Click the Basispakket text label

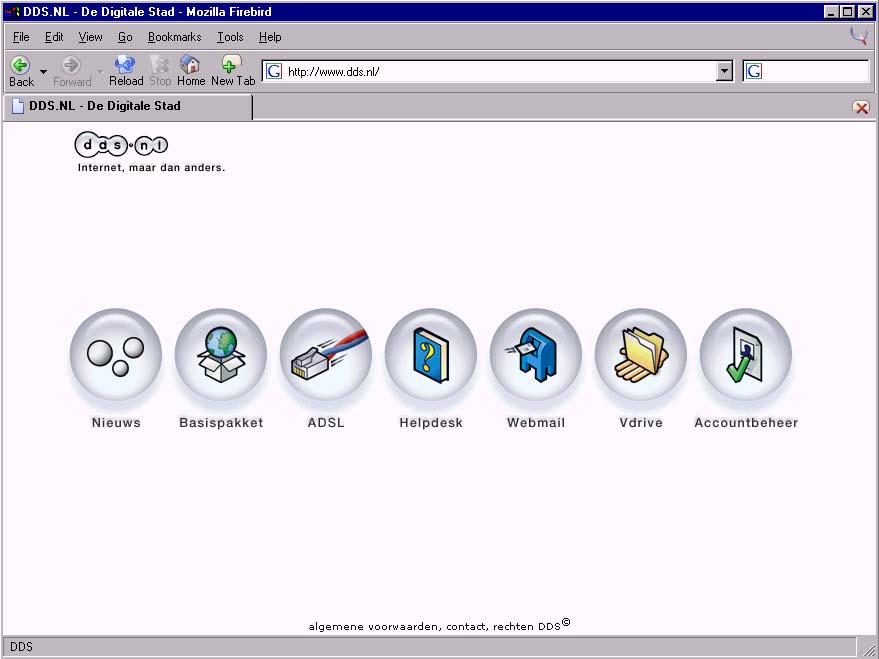(221, 423)
